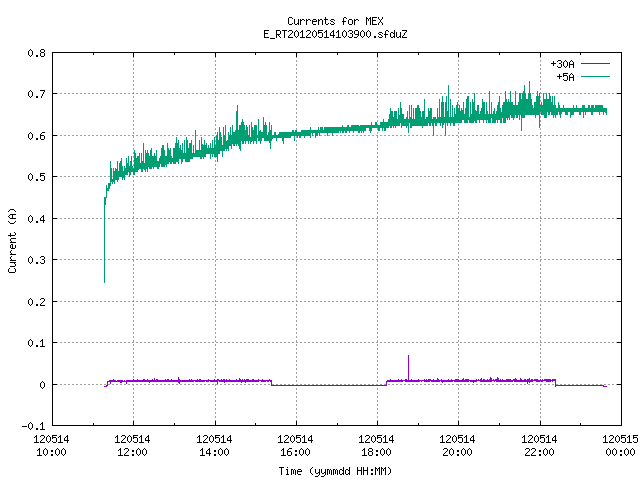
Task: Click the chart title 'Currents for MEX'
Action: coord(335,21)
